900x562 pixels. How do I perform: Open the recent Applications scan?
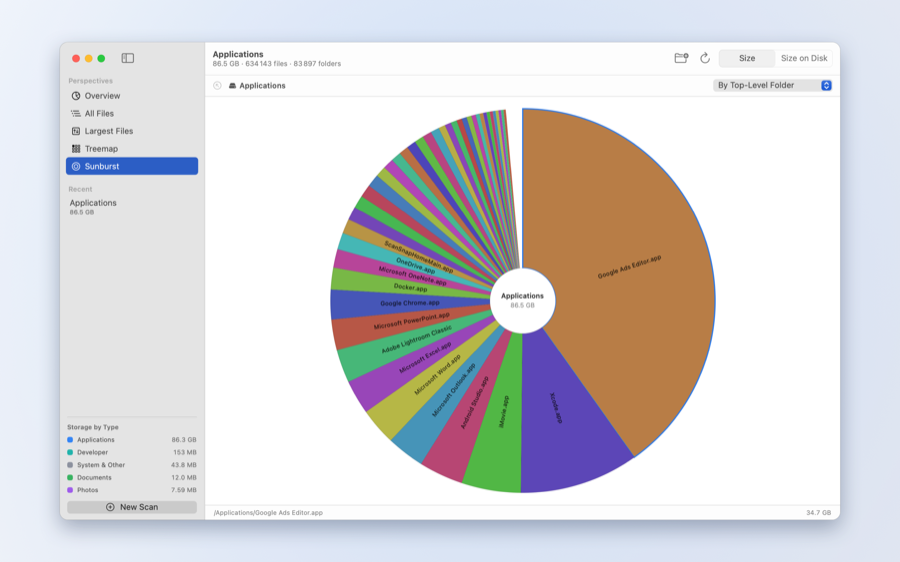coord(93,207)
